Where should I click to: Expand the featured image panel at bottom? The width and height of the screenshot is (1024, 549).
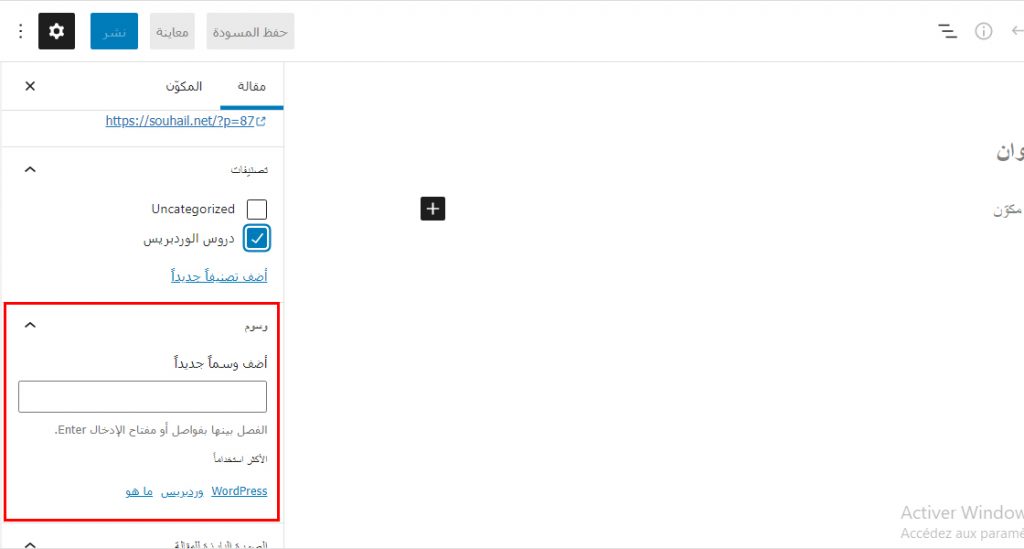[30, 544]
